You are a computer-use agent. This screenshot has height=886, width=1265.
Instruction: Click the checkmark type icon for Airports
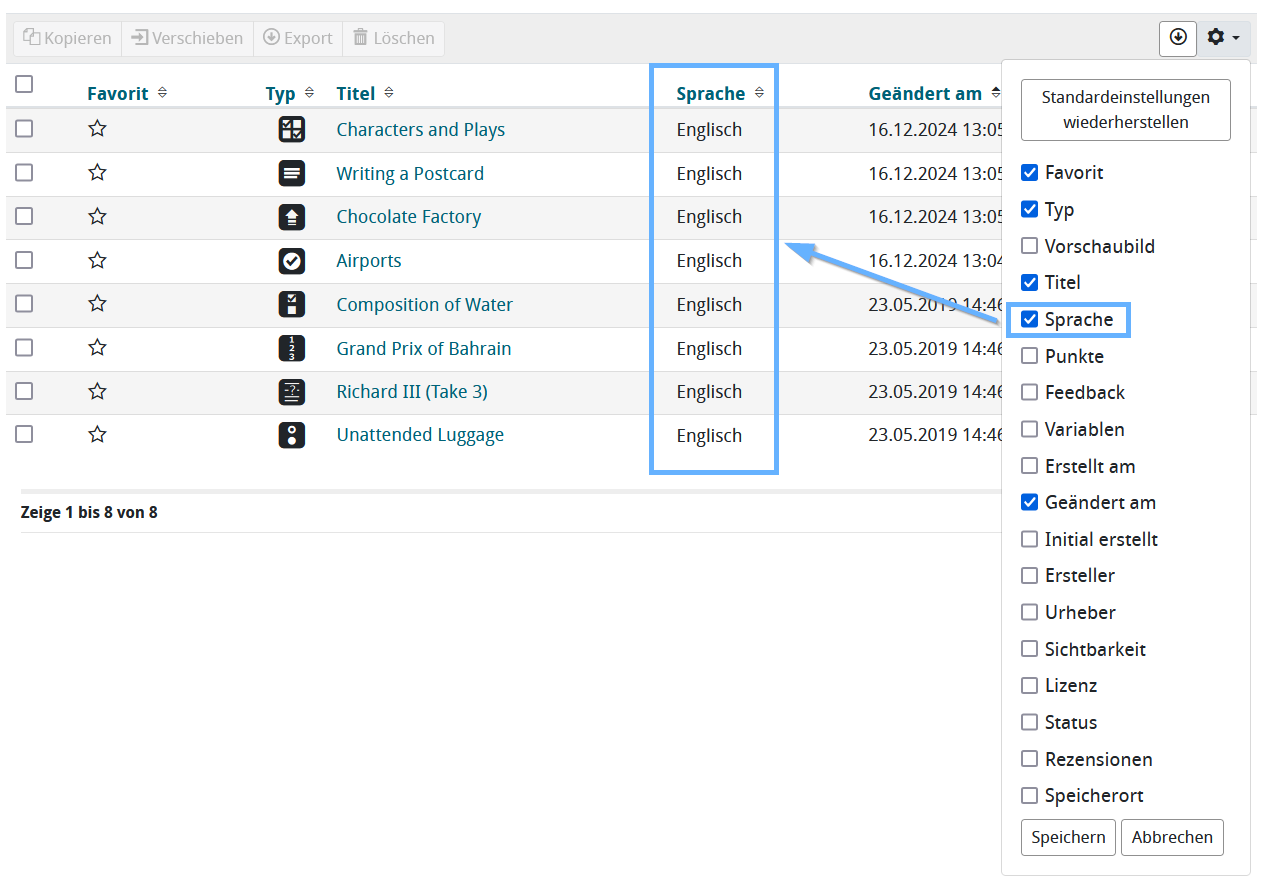tap(291, 261)
